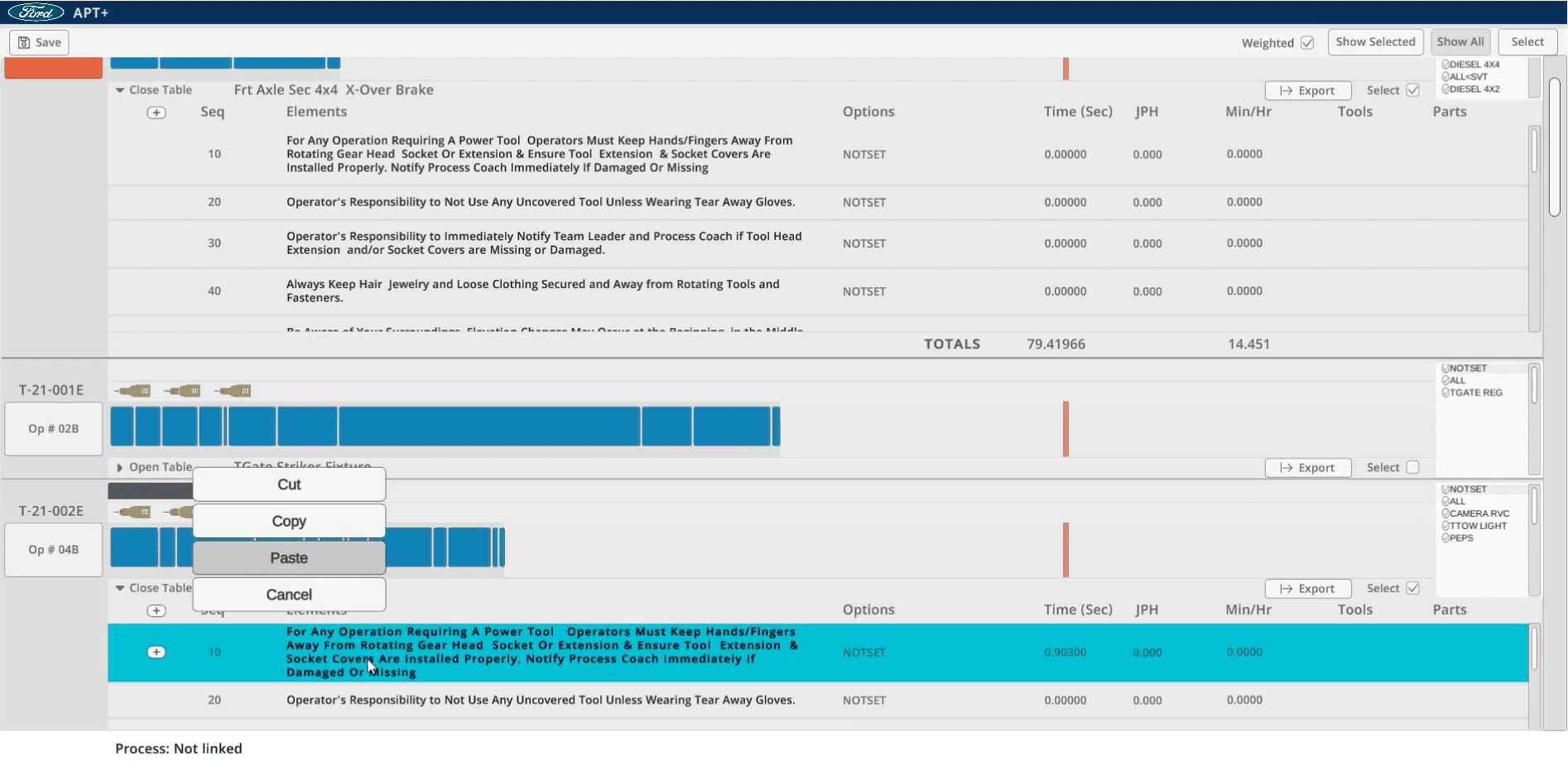This screenshot has width=1568, height=780.
Task: Click the first tool icon under T-21-002E
Action: click(x=132, y=512)
